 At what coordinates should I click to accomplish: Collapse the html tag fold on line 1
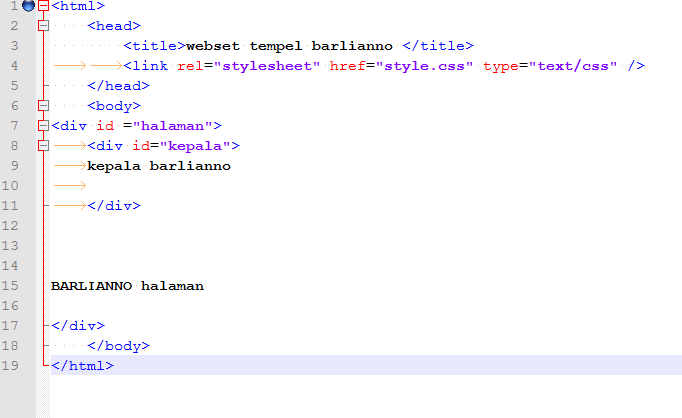[x=43, y=6]
